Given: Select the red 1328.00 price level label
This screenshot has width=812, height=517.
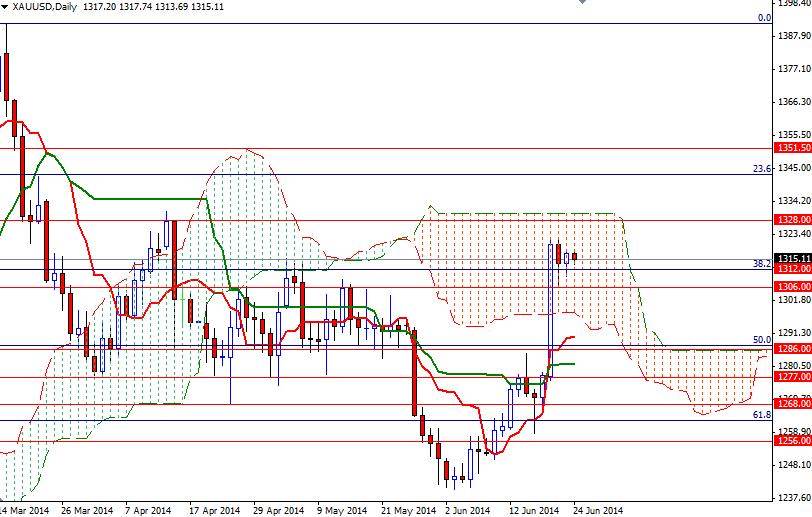Looking at the screenshot, I should point(792,220).
